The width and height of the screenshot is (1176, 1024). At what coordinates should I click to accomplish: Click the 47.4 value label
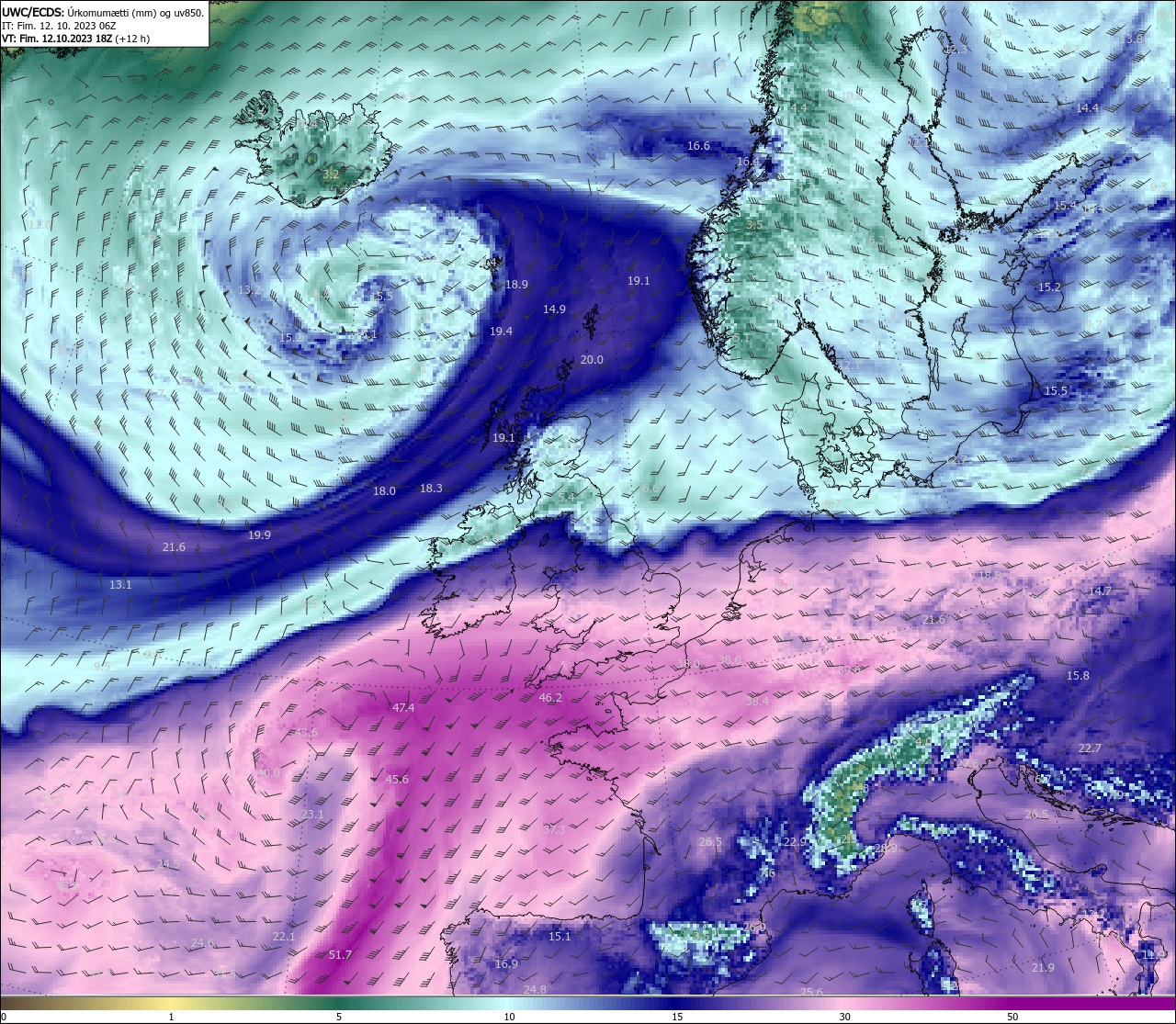(x=403, y=708)
